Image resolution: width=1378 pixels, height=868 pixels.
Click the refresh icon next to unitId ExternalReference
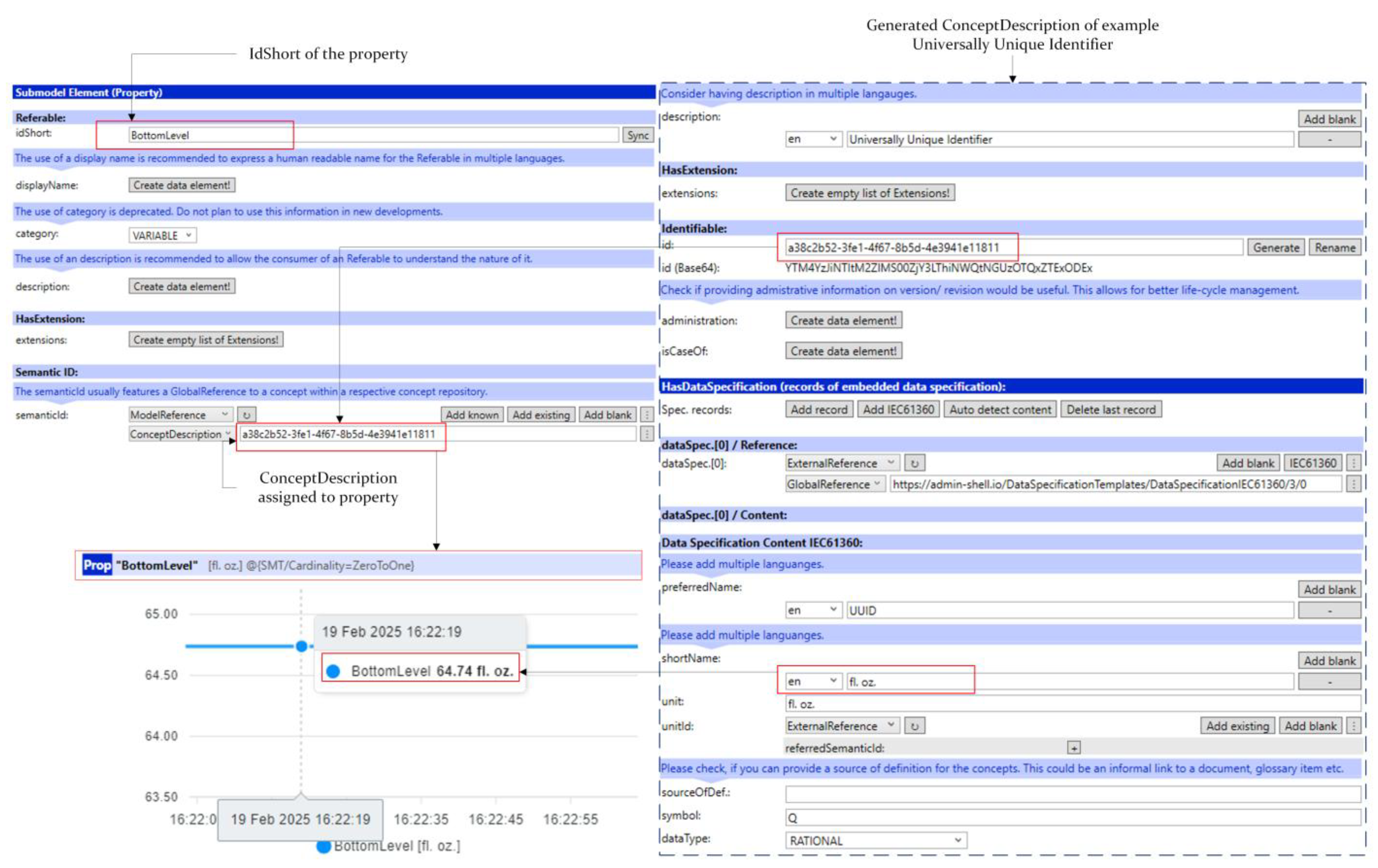(915, 725)
